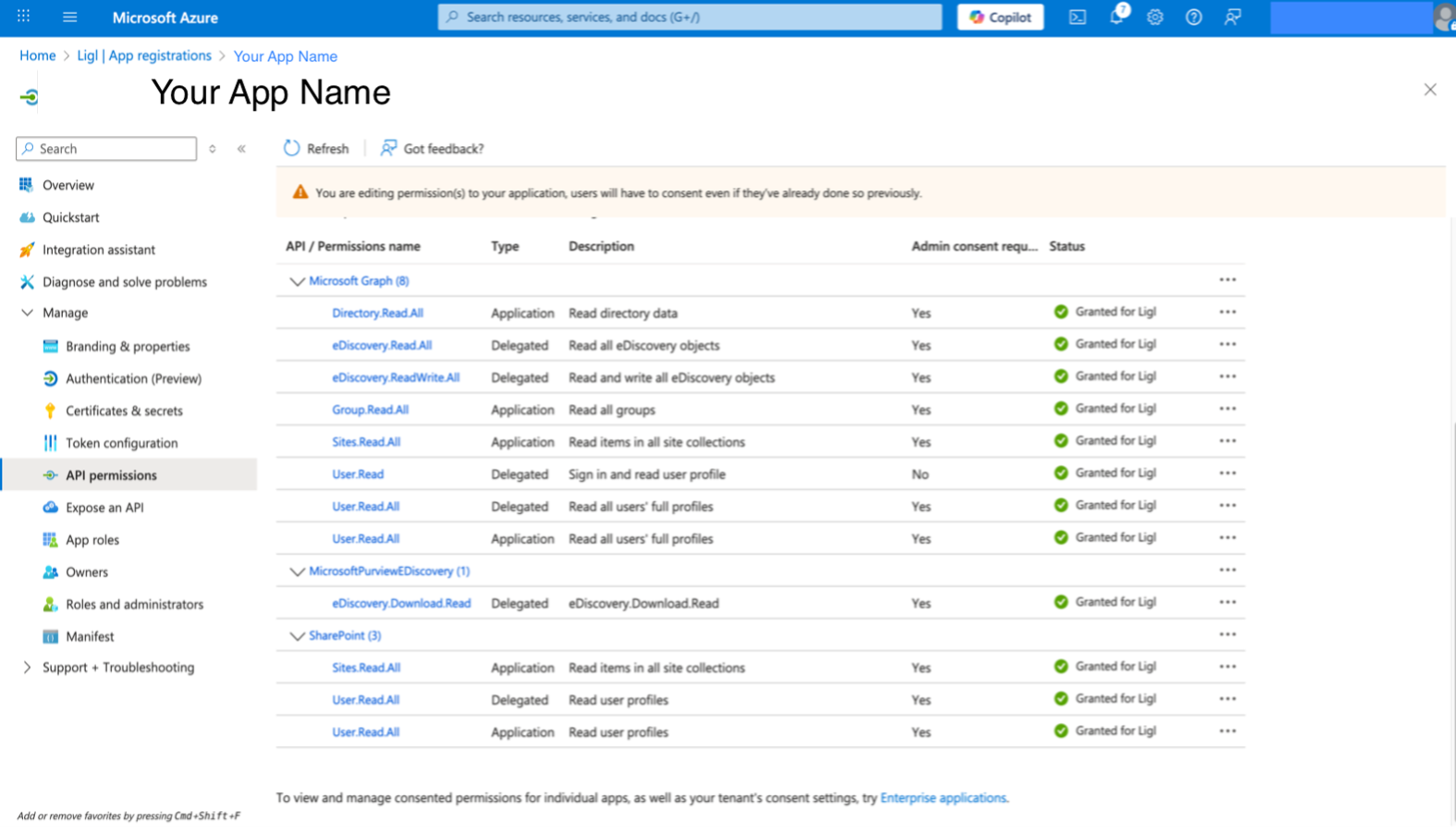1456x835 pixels.
Task: Open the eDiscovery.ReadWrite.All permission link
Action: pyautogui.click(x=396, y=378)
